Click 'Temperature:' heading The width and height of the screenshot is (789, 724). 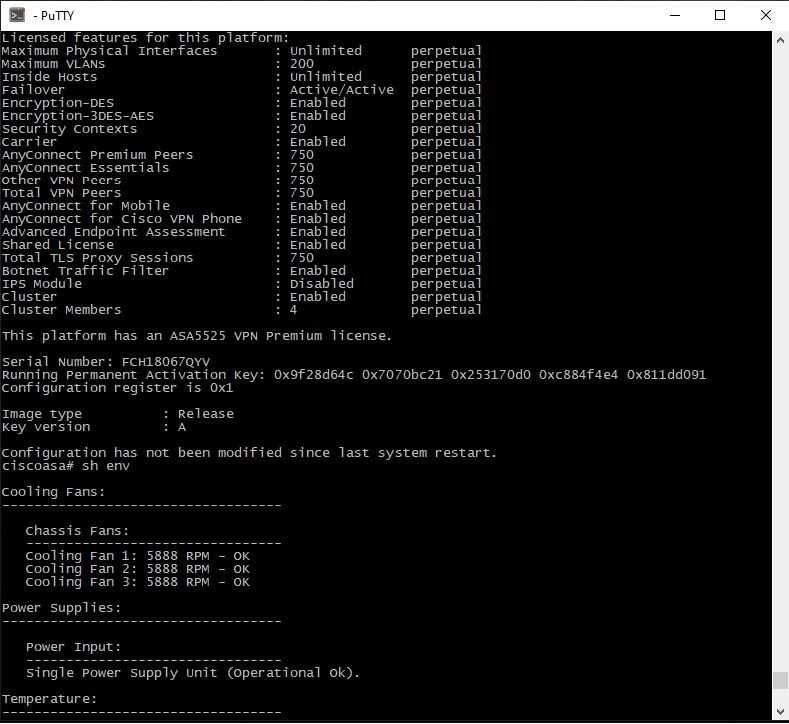click(x=49, y=699)
